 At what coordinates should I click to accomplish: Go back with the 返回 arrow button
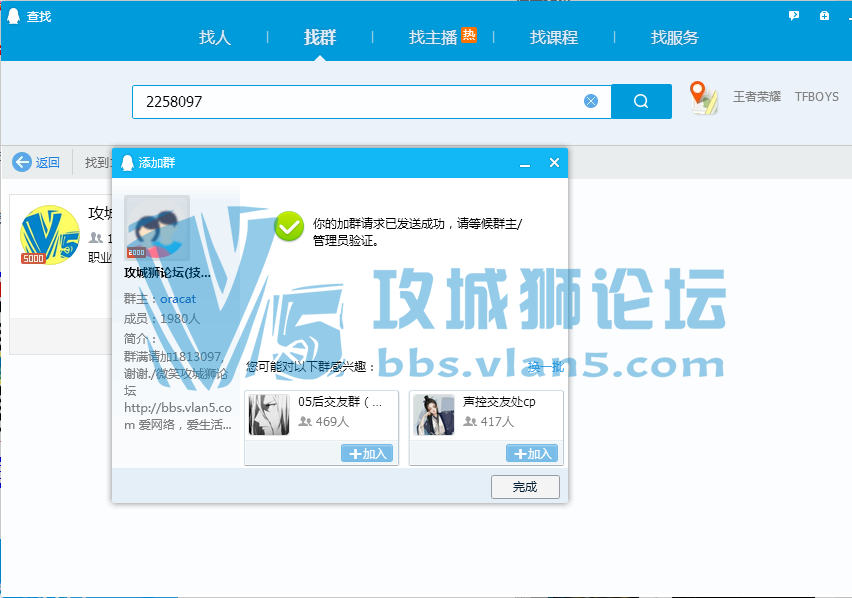(x=36, y=162)
